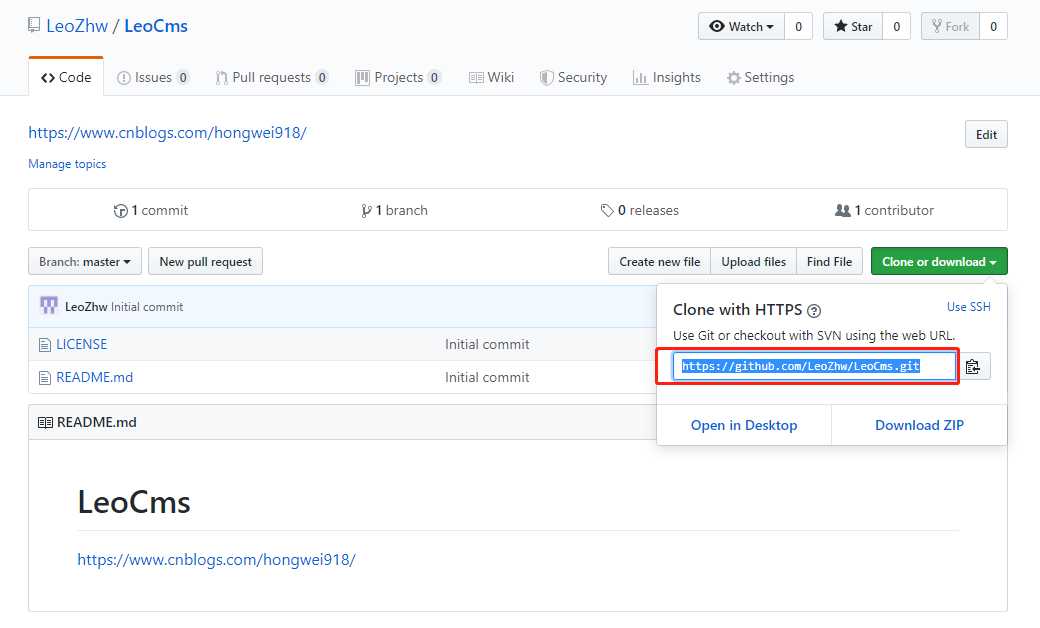Switch to the Settings tab
Screen dimensions: 1040x628
pyautogui.click(x=760, y=78)
